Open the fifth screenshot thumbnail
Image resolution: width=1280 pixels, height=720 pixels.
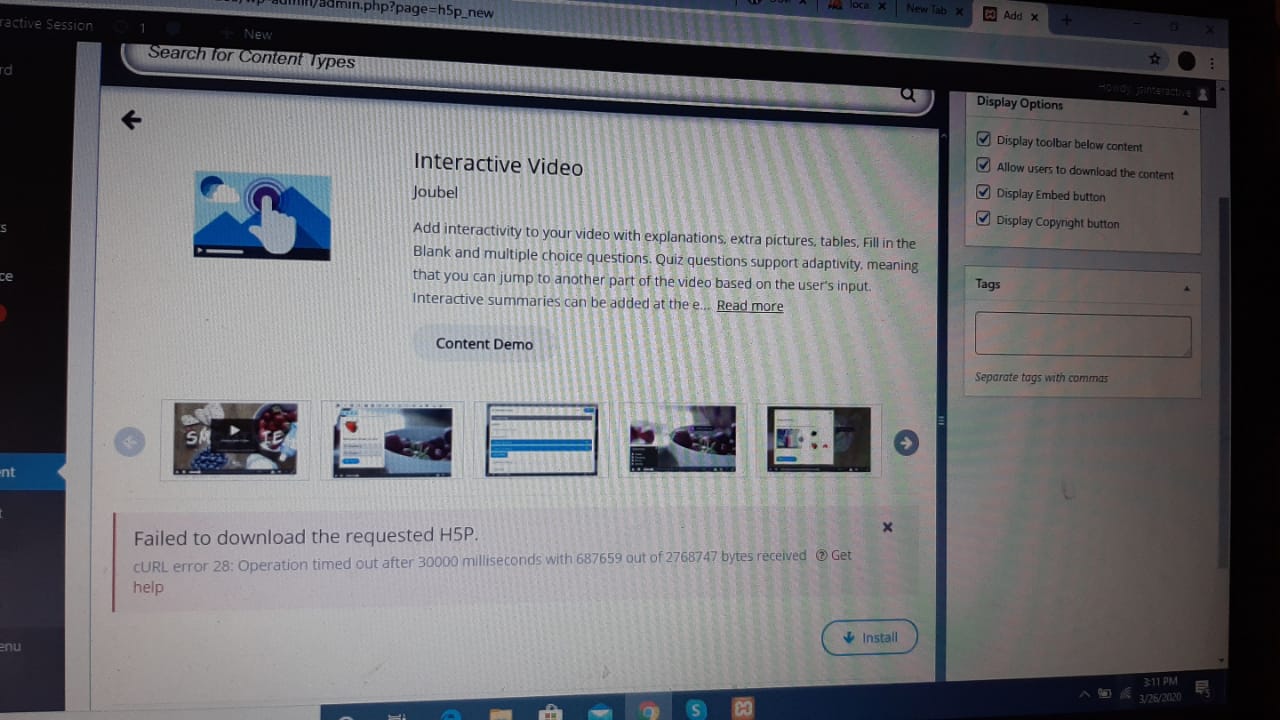(819, 439)
